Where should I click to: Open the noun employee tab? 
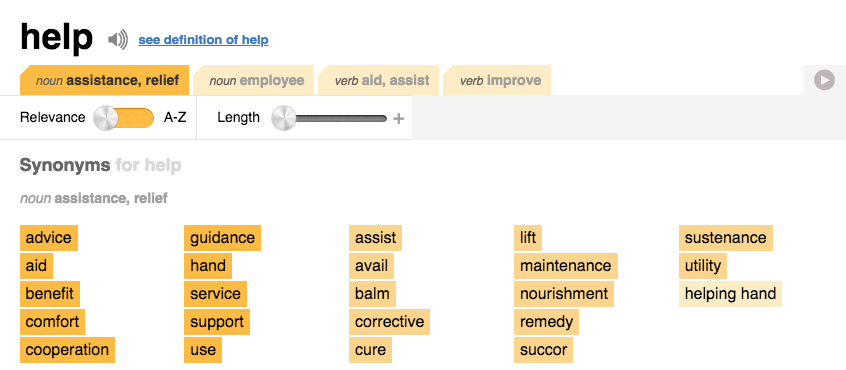click(254, 80)
